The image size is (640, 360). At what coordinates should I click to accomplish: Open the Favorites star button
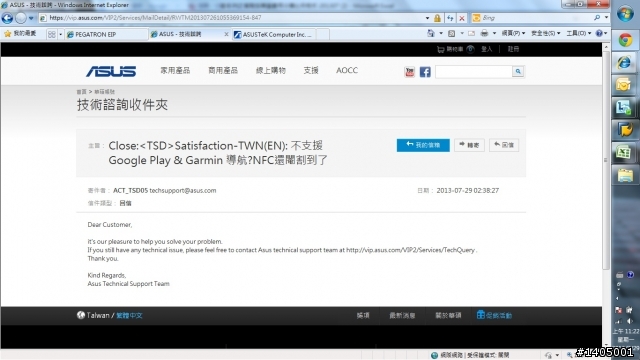click(x=20, y=34)
